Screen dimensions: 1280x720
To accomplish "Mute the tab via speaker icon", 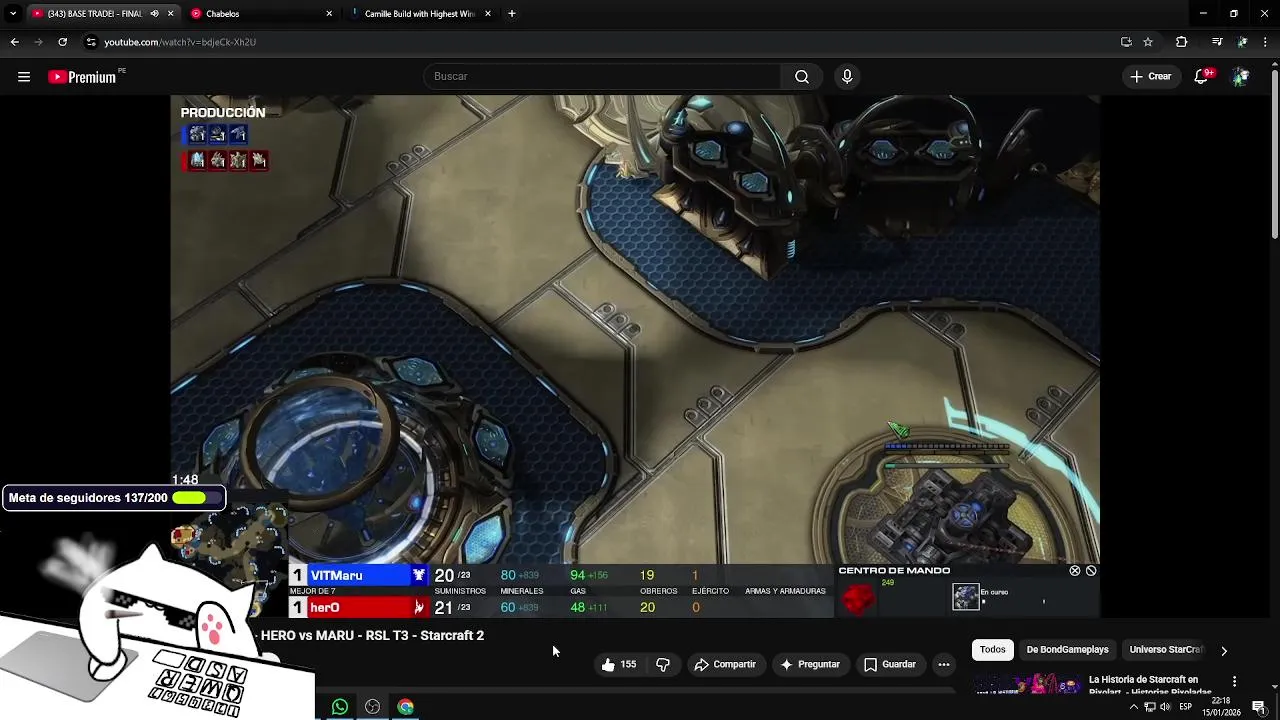I will pyautogui.click(x=154, y=14).
